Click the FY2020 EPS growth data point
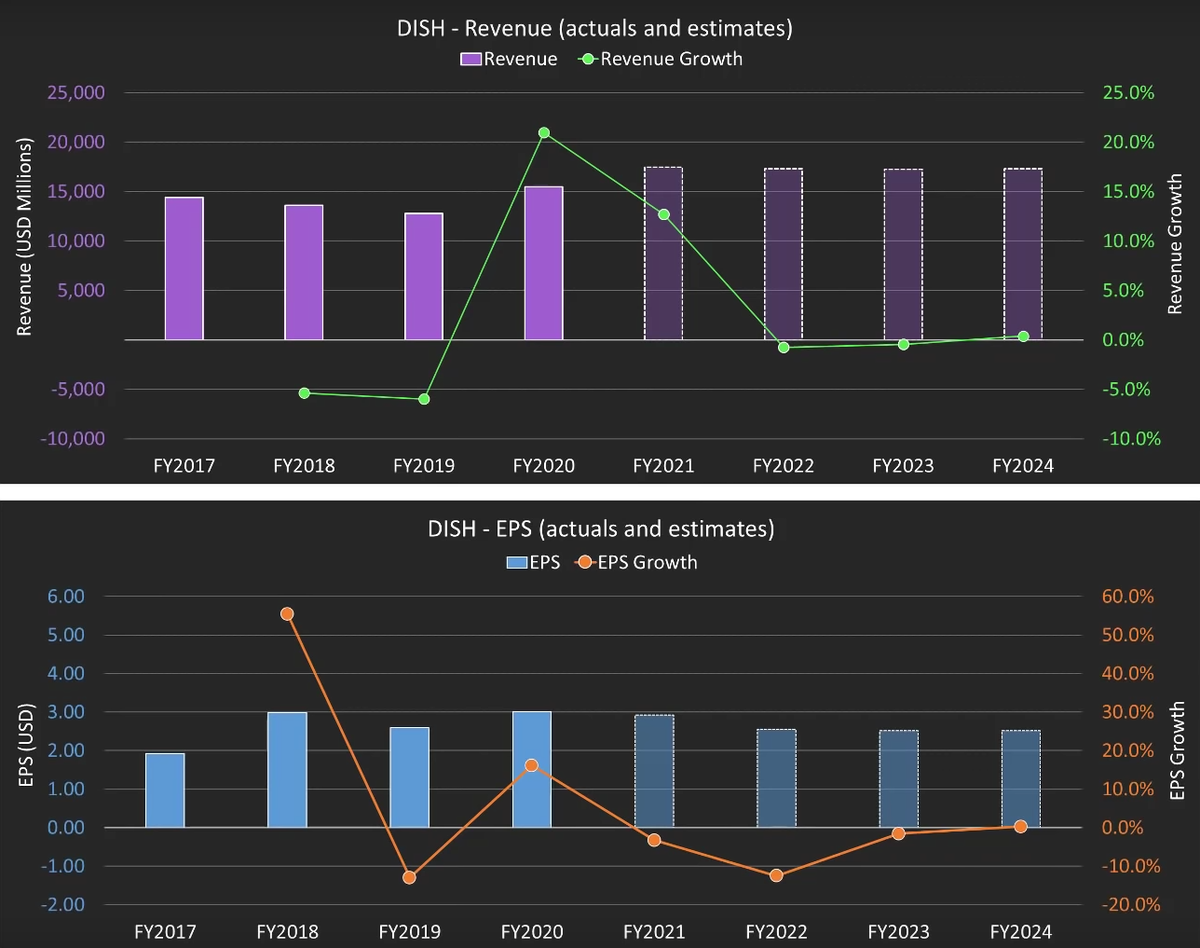This screenshot has height=948, width=1200. click(532, 765)
